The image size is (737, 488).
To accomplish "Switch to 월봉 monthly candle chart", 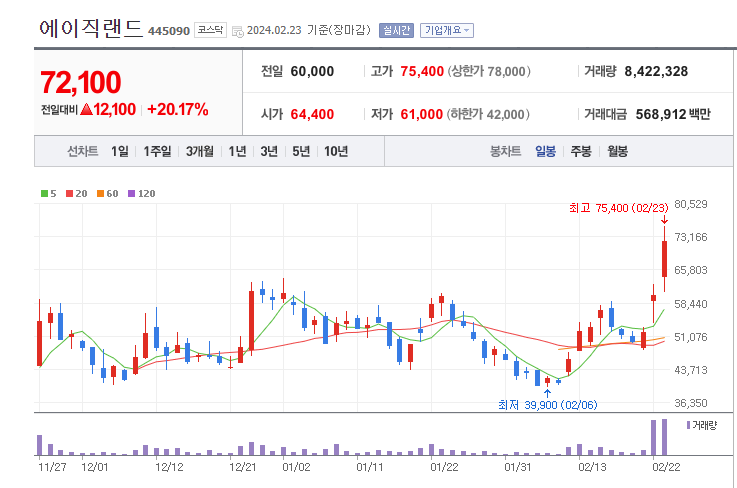I will (617, 151).
